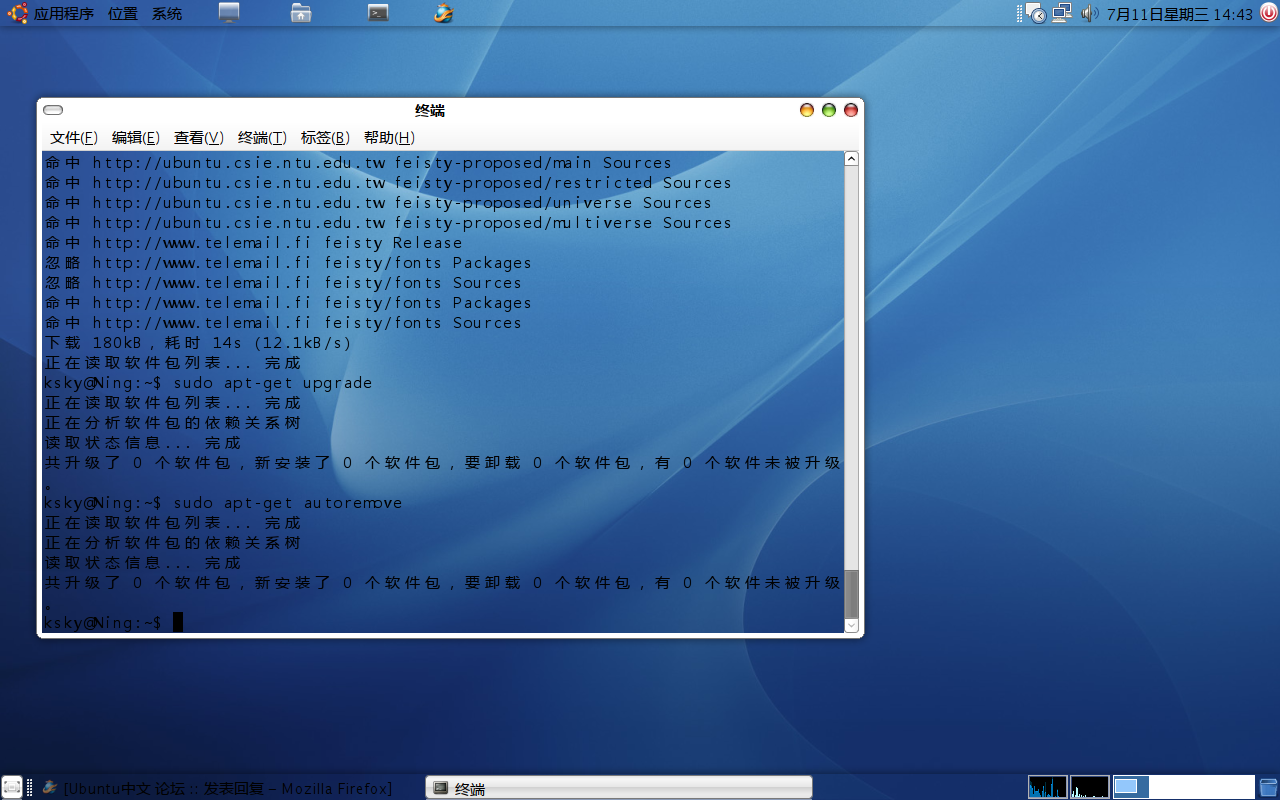Click the final ksky@Ning:~$ prompt cursor
Viewport: 1280px width, 800px height.
coord(178,623)
